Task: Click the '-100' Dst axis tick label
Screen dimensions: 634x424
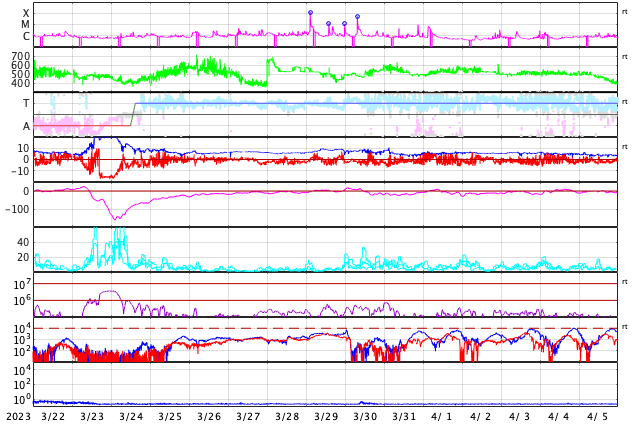Action: pyautogui.click(x=17, y=209)
